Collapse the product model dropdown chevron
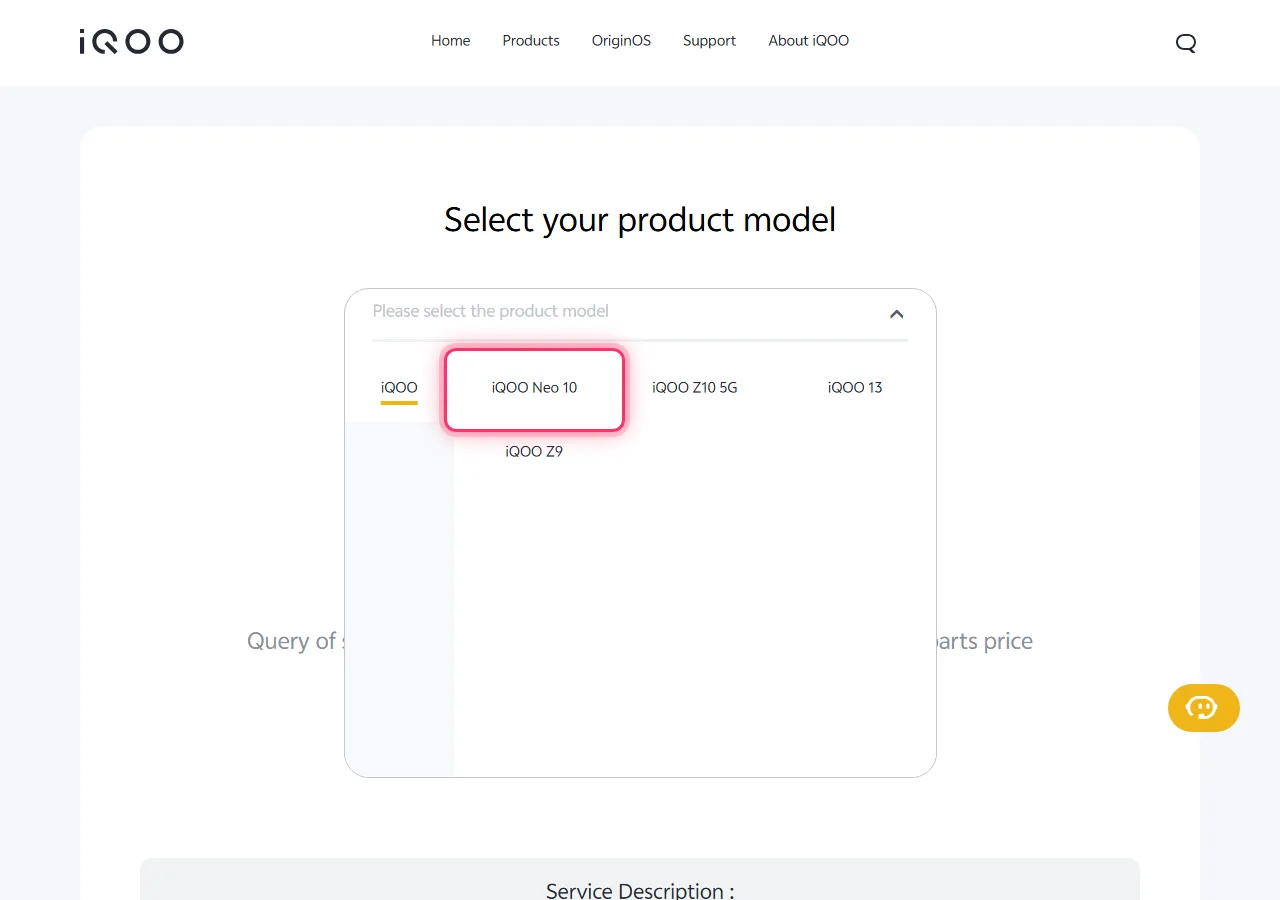Viewport: 1280px width, 900px height. point(896,314)
